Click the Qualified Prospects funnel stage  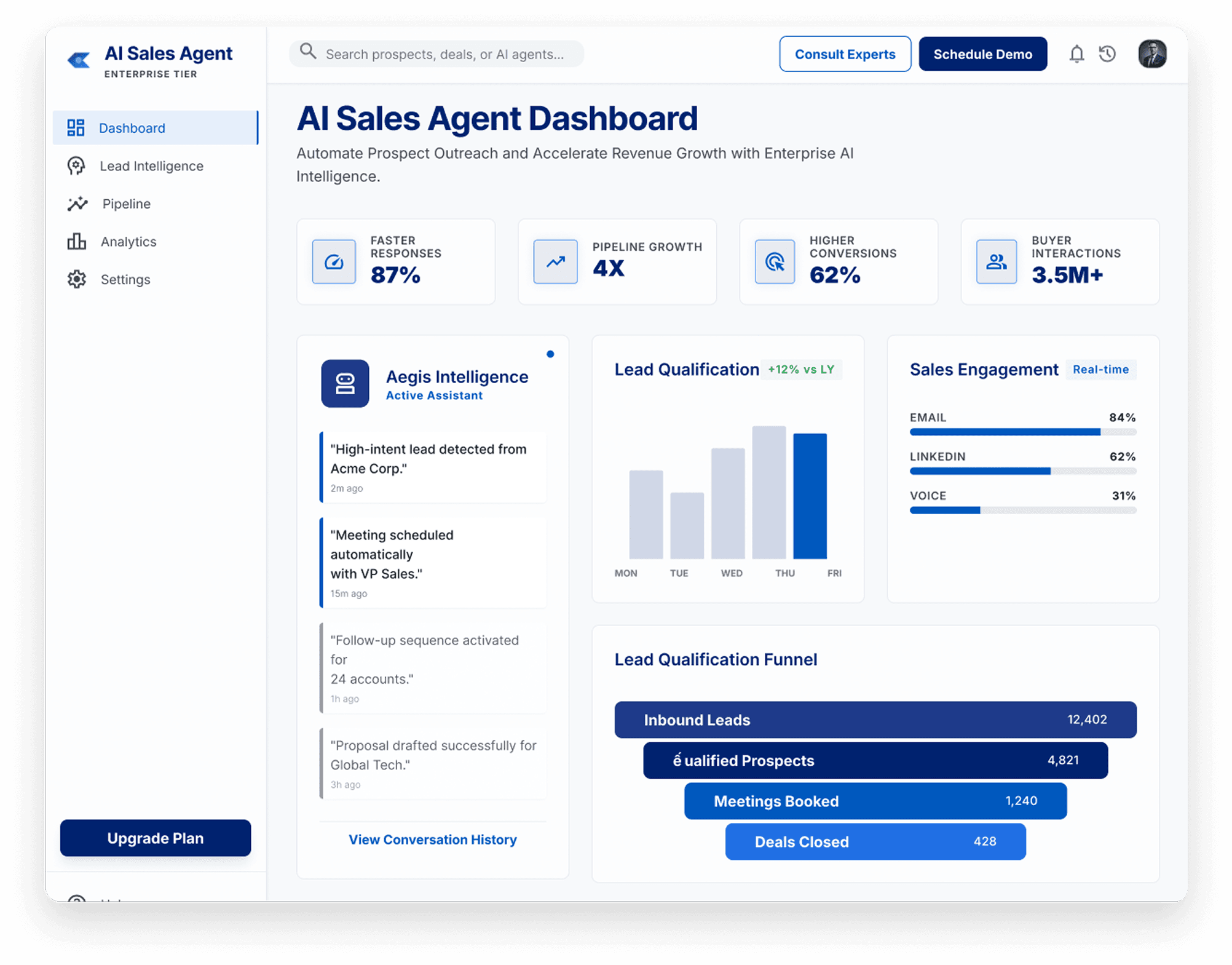[875, 760]
